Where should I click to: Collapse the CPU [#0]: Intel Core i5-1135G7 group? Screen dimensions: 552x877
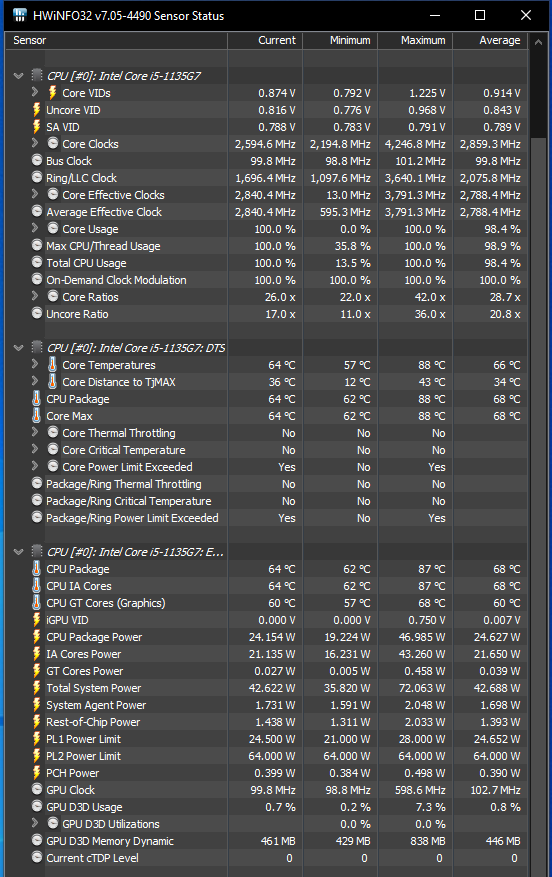18,76
